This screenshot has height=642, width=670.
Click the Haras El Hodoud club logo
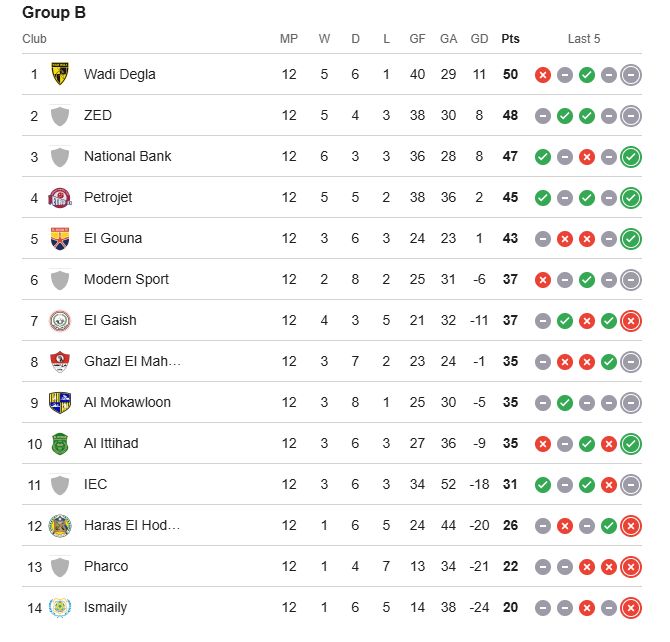[60, 526]
